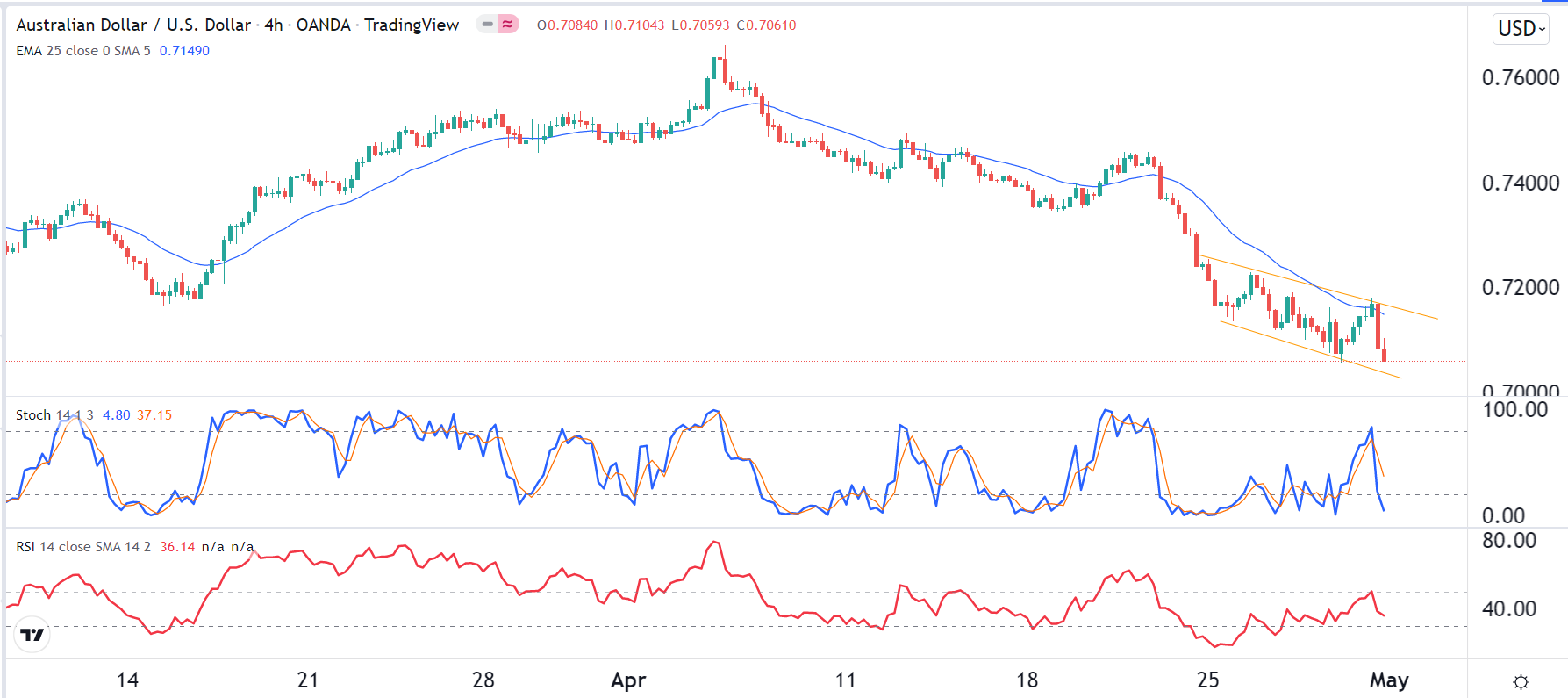The image size is (1568, 698).
Task: Open the USD currency dropdown
Action: [x=1521, y=28]
